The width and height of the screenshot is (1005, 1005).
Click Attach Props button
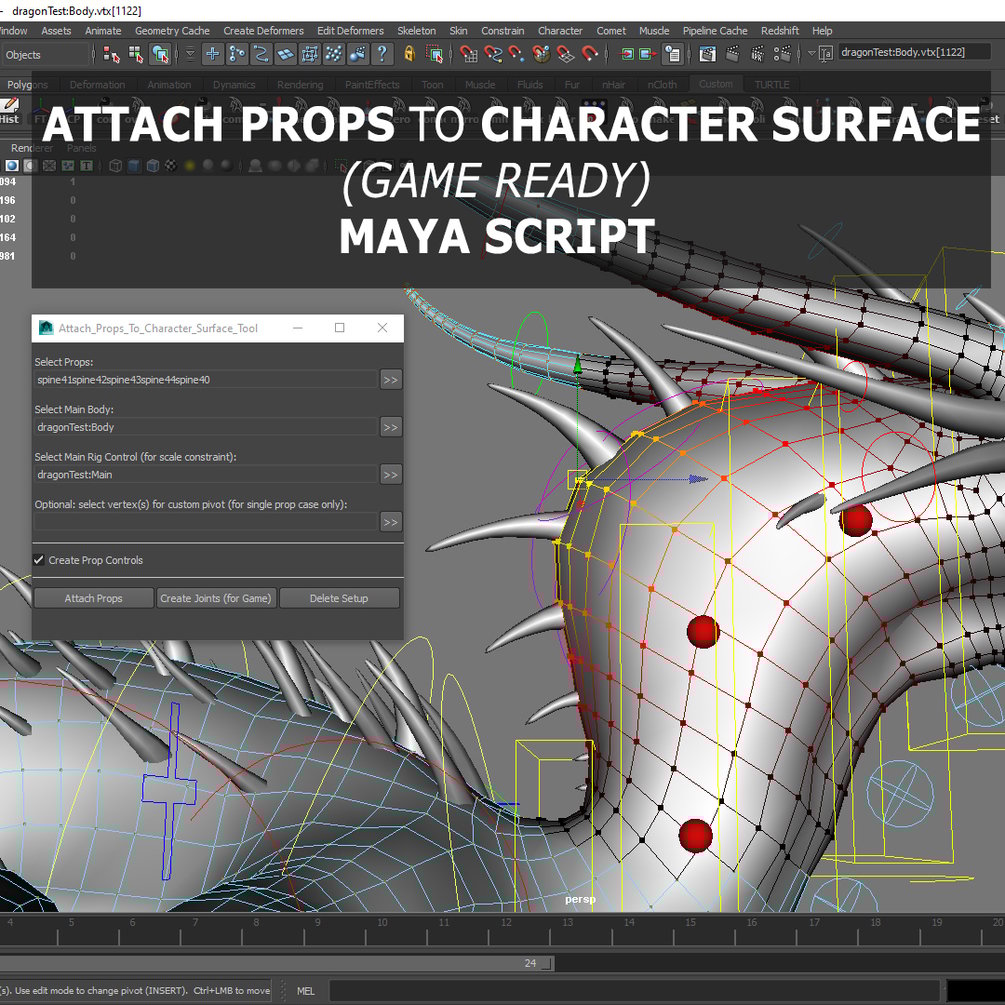click(x=94, y=598)
